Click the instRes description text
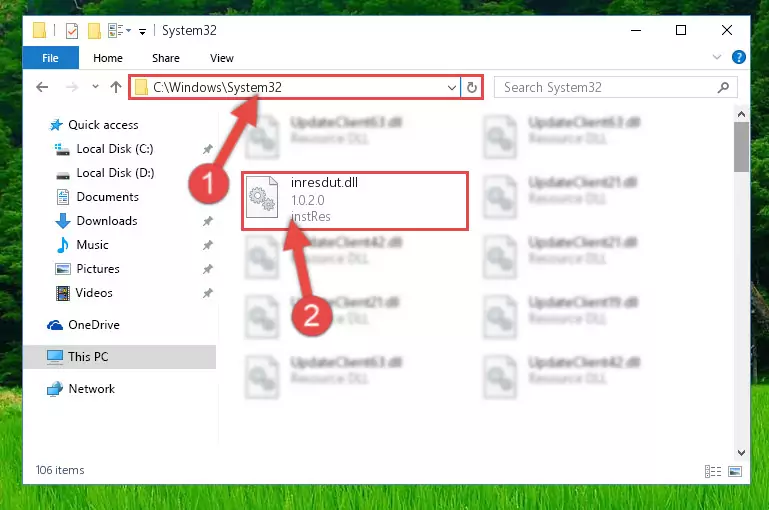This screenshot has height=510, width=769. pyautogui.click(x=310, y=216)
